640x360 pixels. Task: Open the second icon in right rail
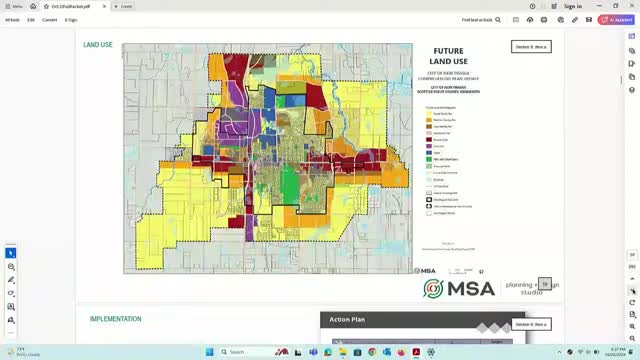[x=632, y=51]
